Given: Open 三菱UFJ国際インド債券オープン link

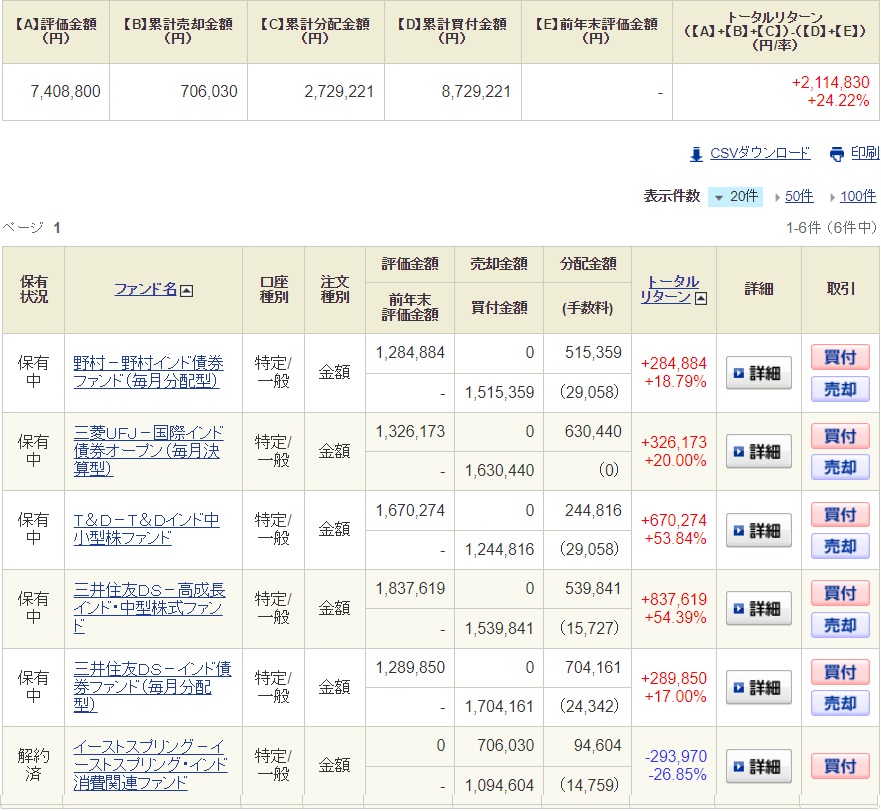Looking at the screenshot, I should point(148,451).
